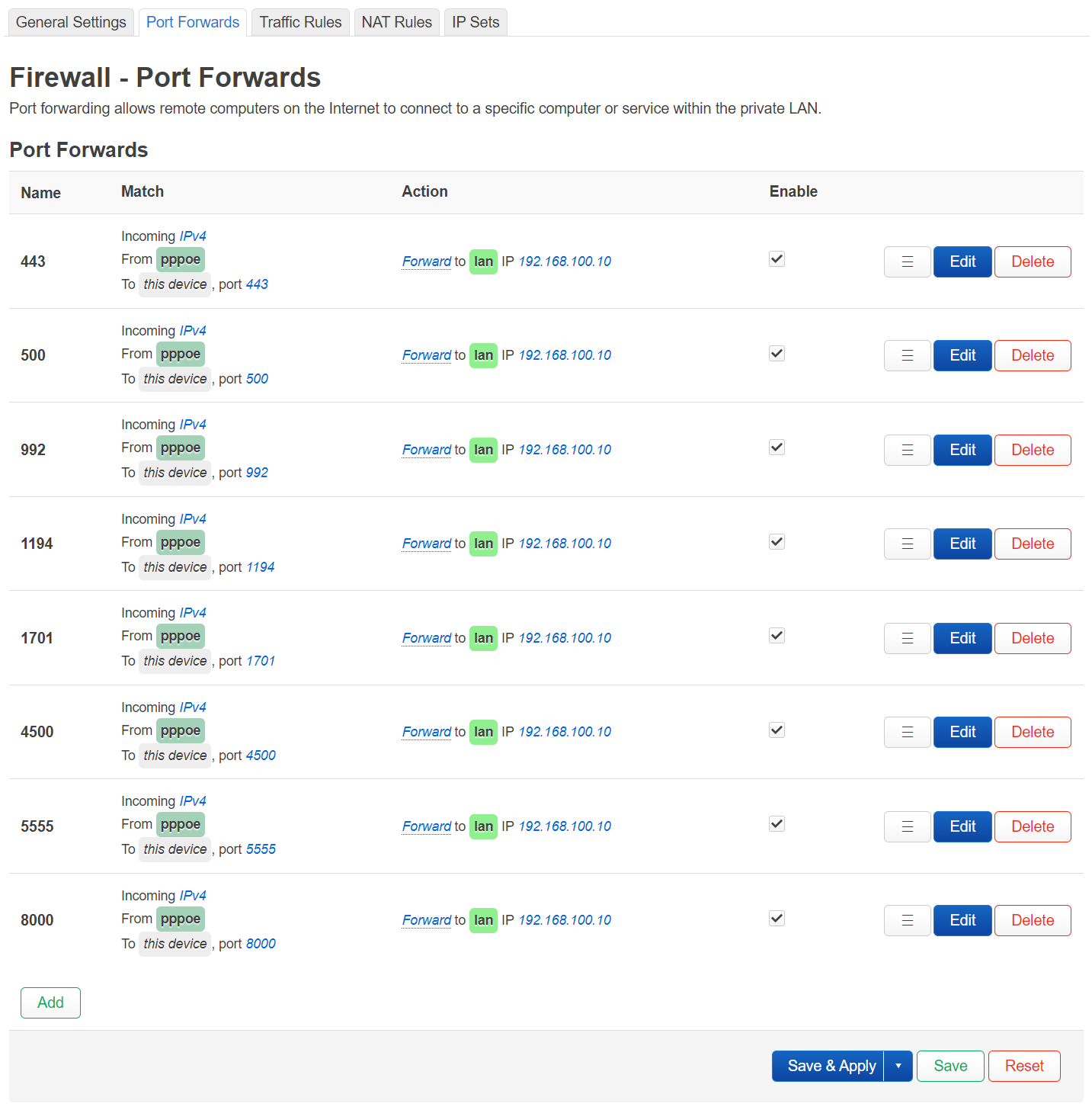
Task: Click the drag handle for rule 443
Action: coord(907,261)
